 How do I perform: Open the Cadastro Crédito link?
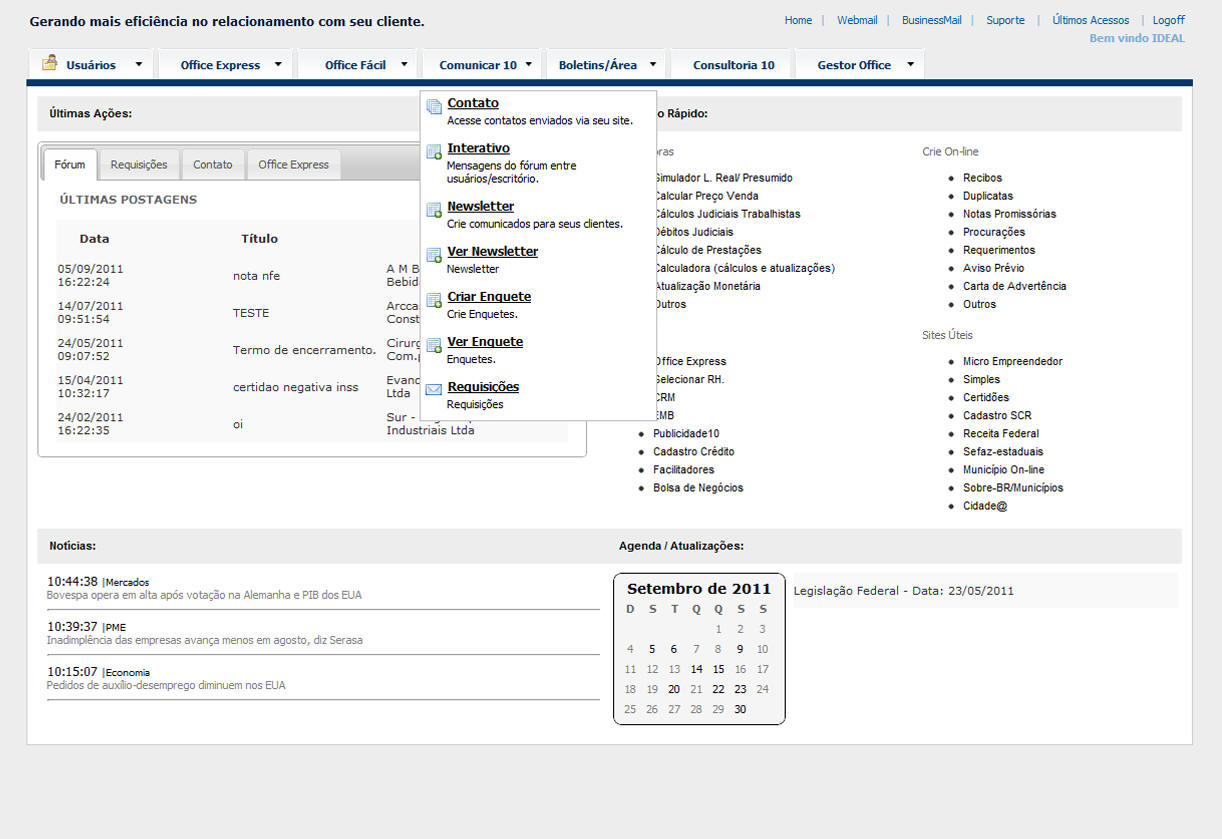[x=694, y=451]
